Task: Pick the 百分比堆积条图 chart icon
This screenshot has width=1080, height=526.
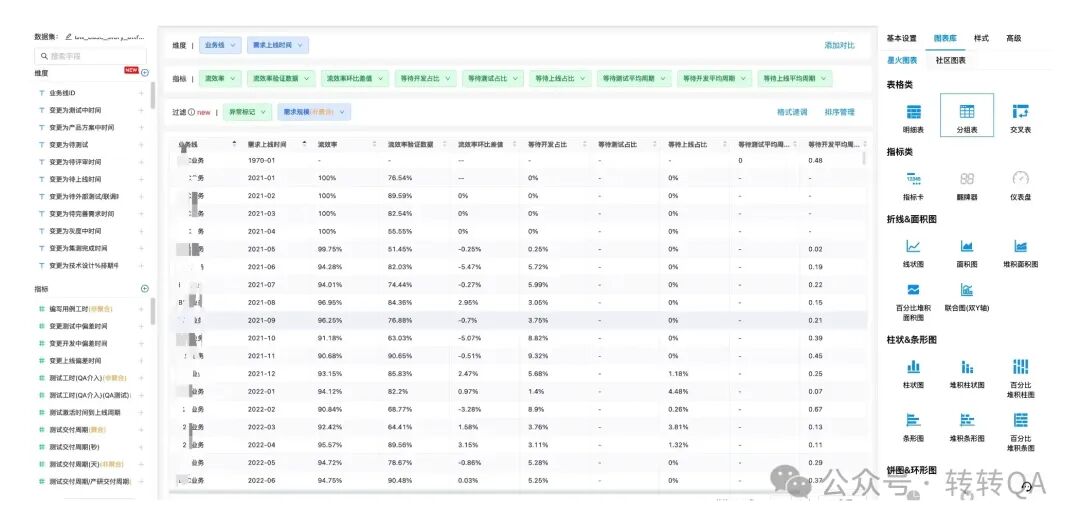Action: (x=1021, y=420)
